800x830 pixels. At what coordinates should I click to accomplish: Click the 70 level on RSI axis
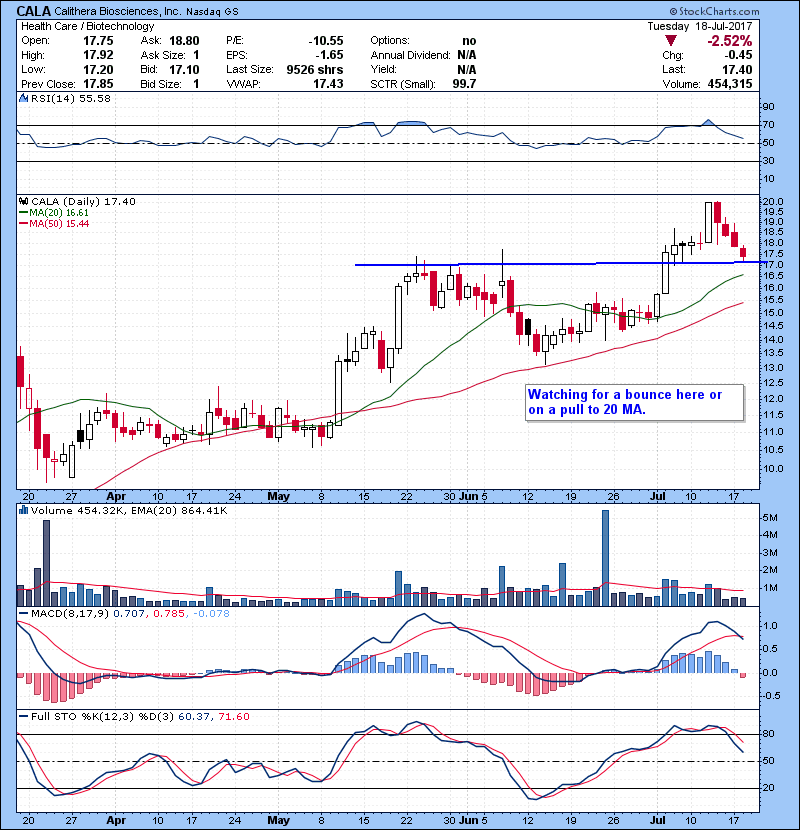pos(769,125)
